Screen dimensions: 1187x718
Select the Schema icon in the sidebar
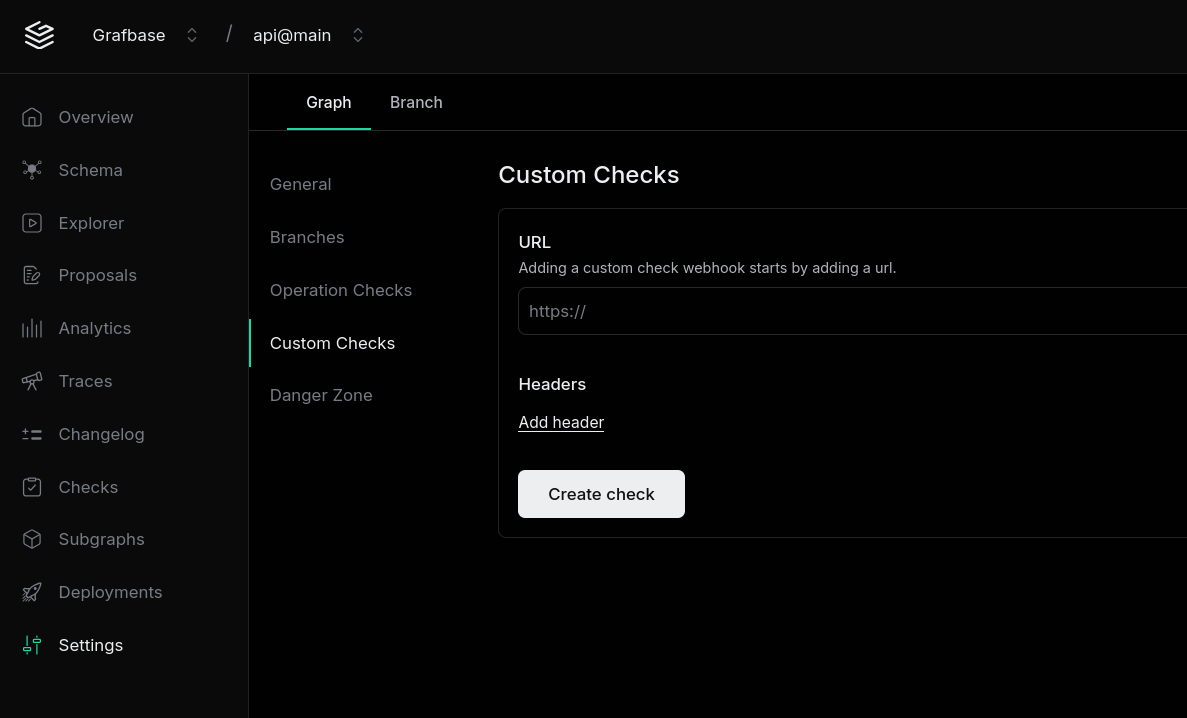click(x=32, y=170)
